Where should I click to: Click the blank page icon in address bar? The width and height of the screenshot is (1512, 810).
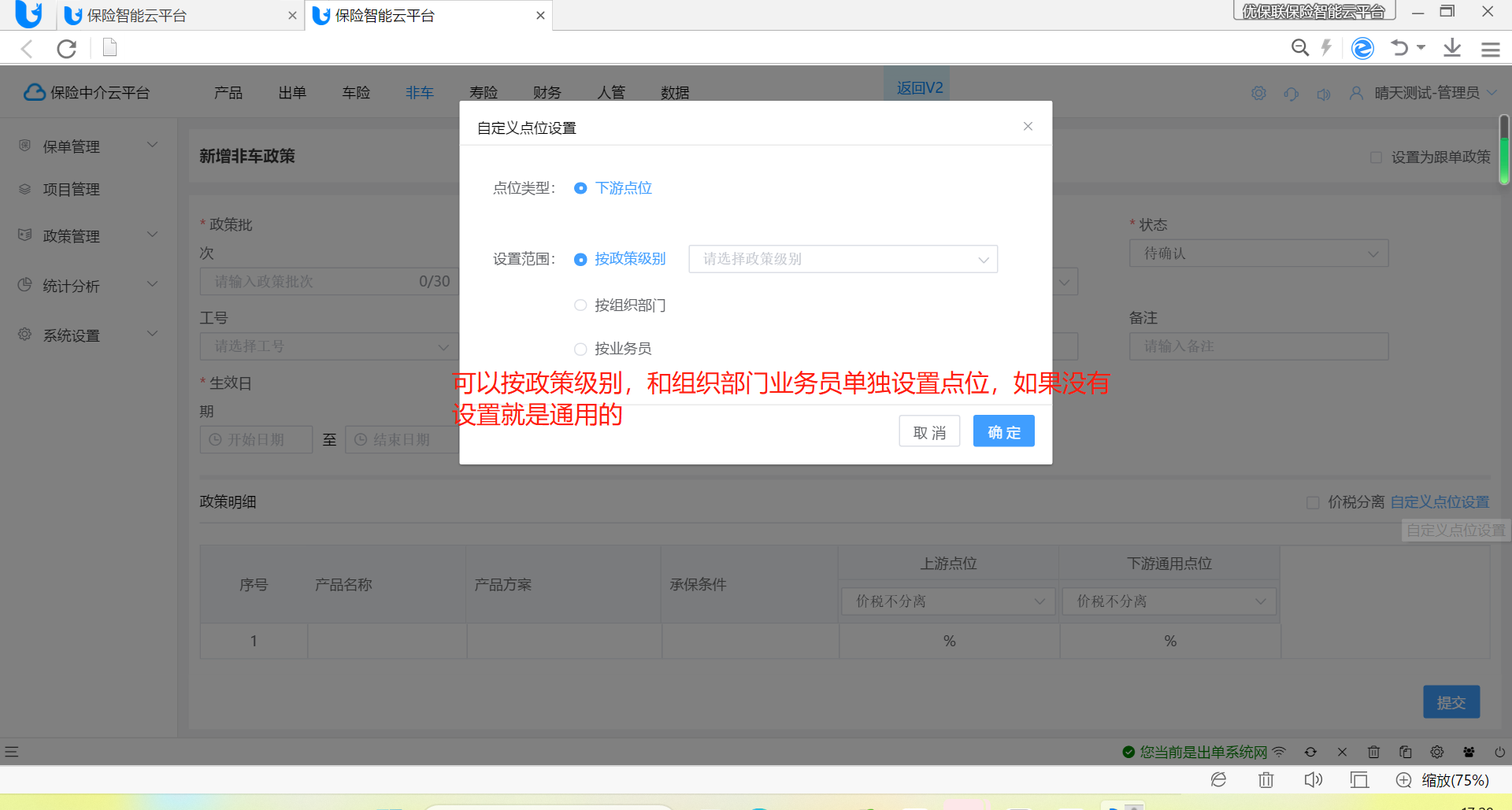tap(110, 48)
